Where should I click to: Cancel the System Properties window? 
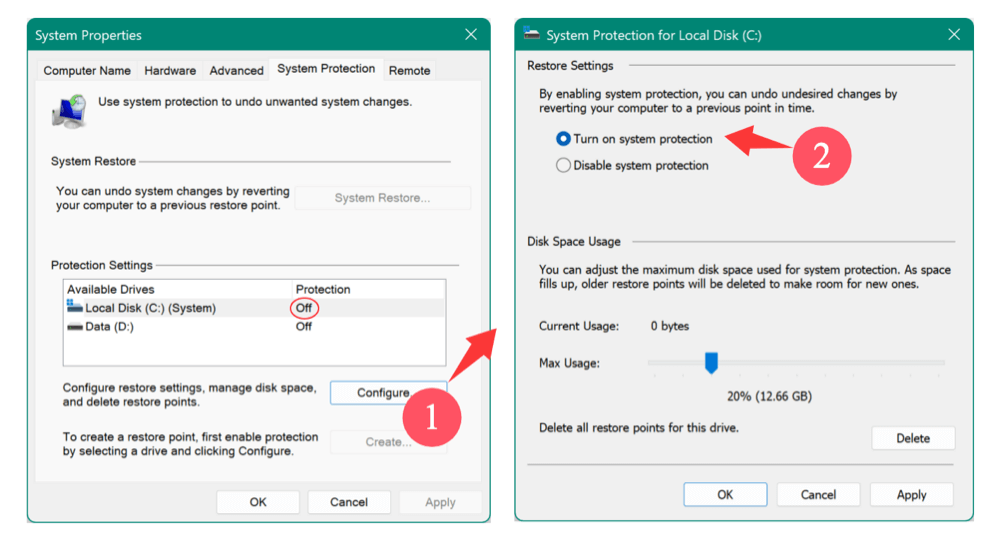tap(349, 502)
